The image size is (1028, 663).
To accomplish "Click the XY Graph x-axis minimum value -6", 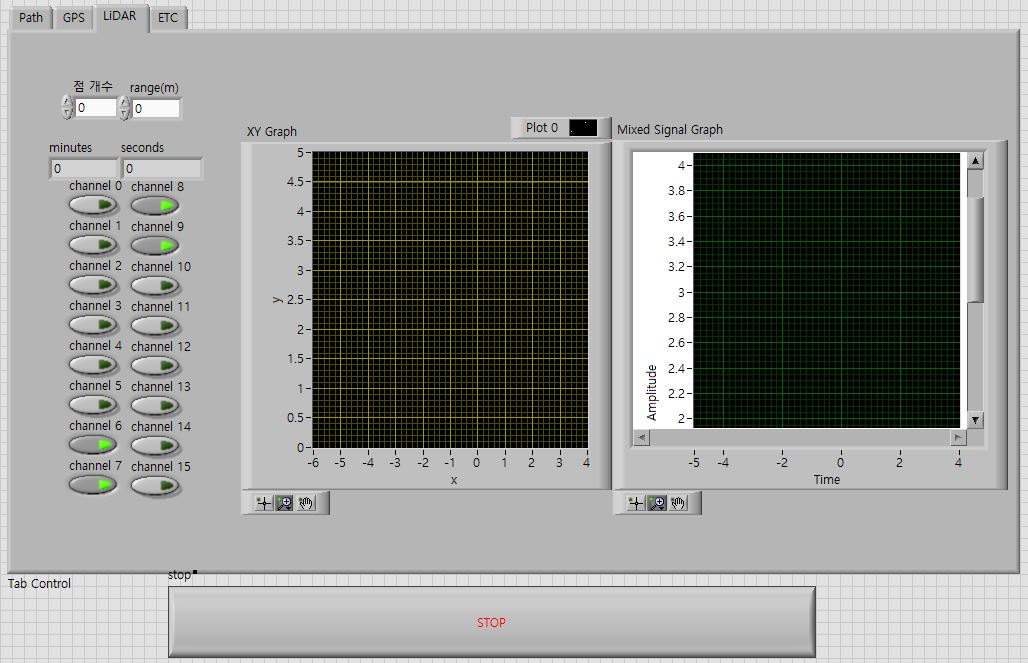I will click(x=313, y=462).
